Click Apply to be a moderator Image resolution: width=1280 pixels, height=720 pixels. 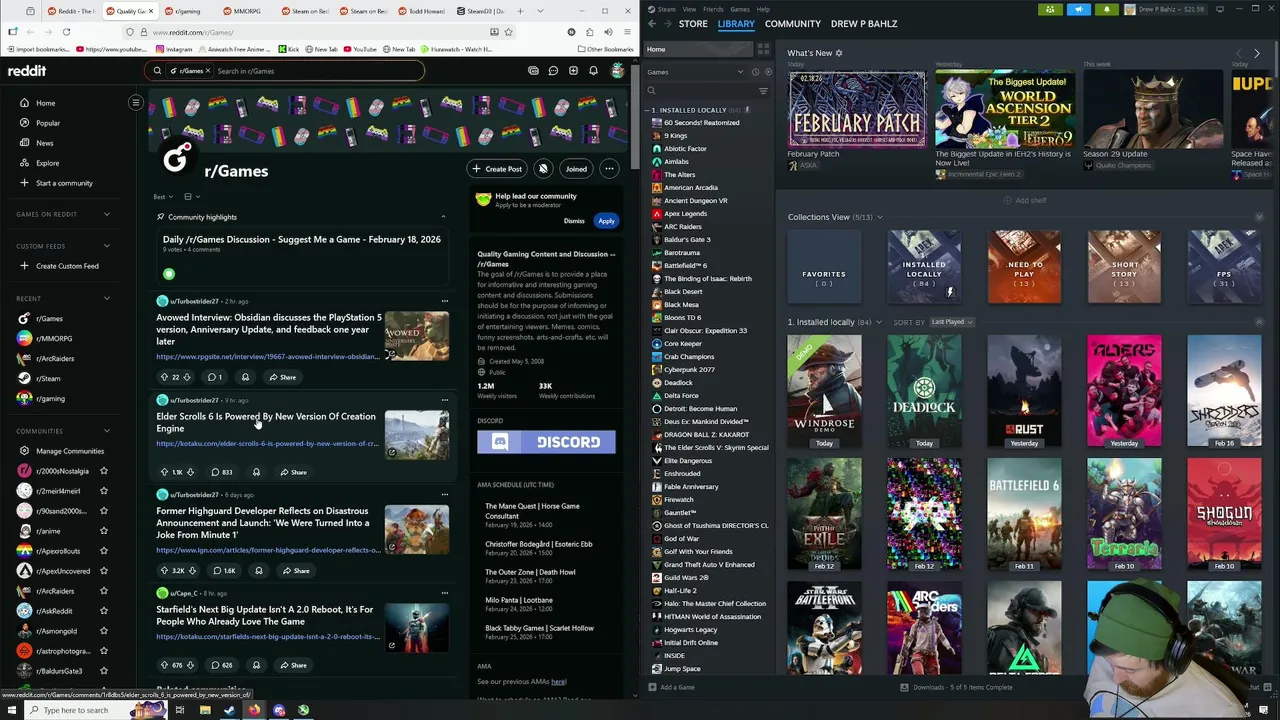click(x=606, y=221)
